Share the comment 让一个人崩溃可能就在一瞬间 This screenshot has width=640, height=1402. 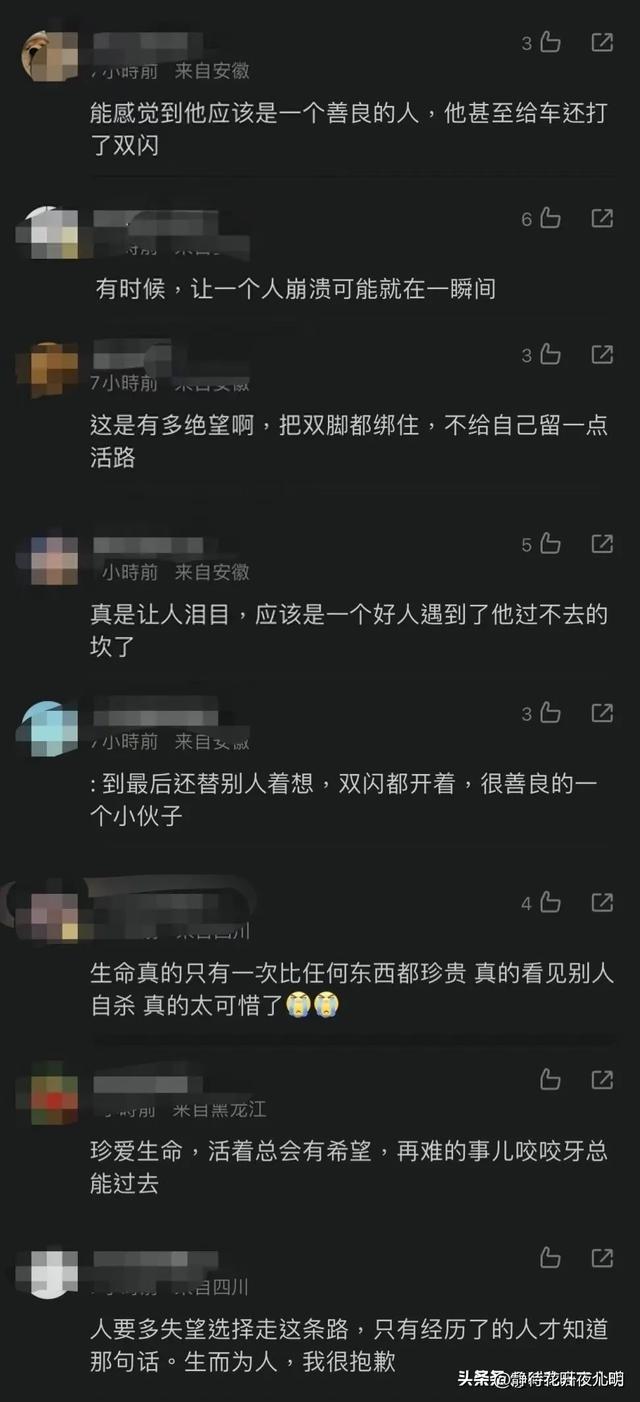(x=602, y=217)
